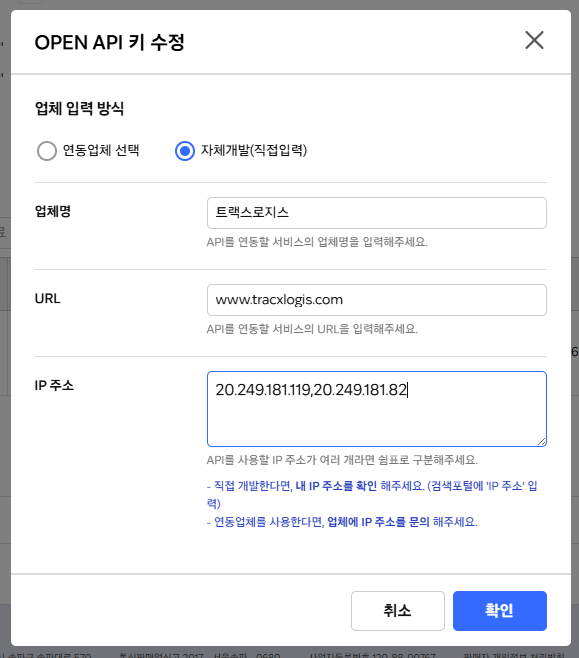Click the URL을 입력해주세요 helper text
Image resolution: width=579 pixels, height=658 pixels.
(x=312, y=329)
